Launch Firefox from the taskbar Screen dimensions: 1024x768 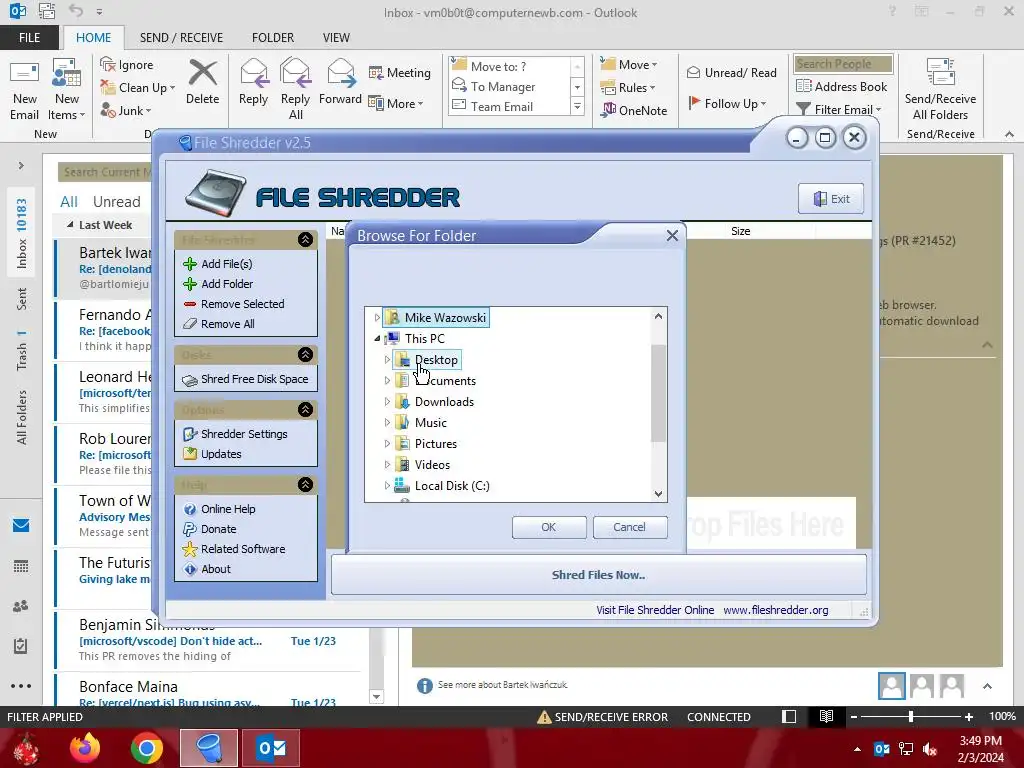click(86, 748)
